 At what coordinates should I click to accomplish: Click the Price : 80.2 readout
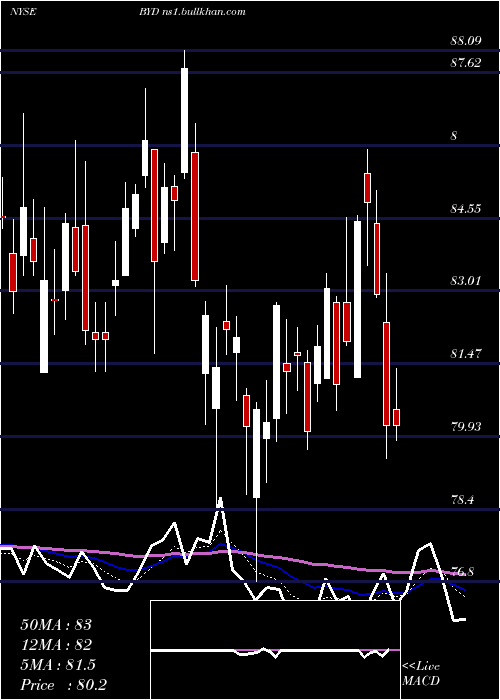click(x=63, y=685)
